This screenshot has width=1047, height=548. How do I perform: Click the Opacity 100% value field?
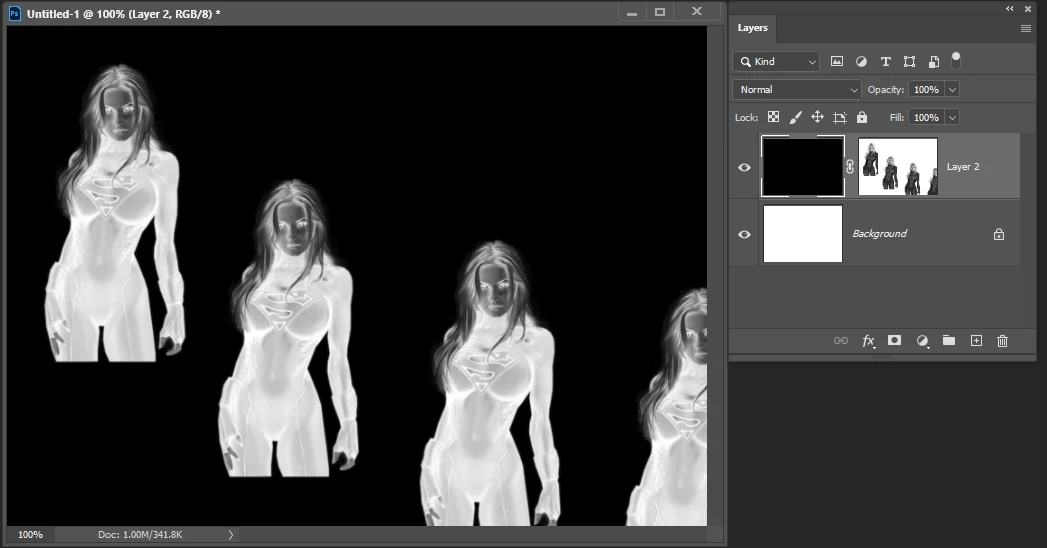click(927, 89)
